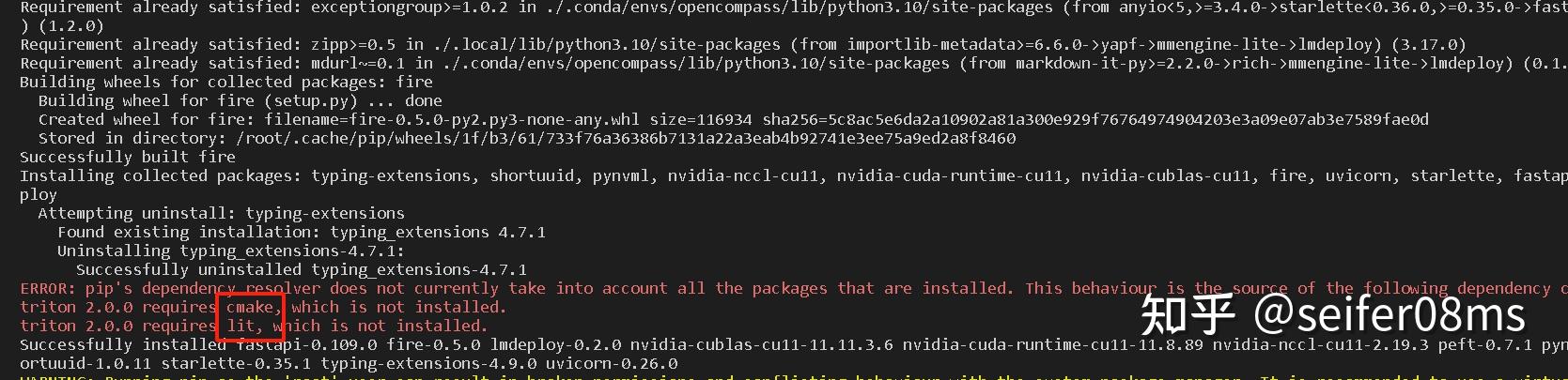Click the Found existing installation line
This screenshot has height=380, width=1568.
pos(301,232)
